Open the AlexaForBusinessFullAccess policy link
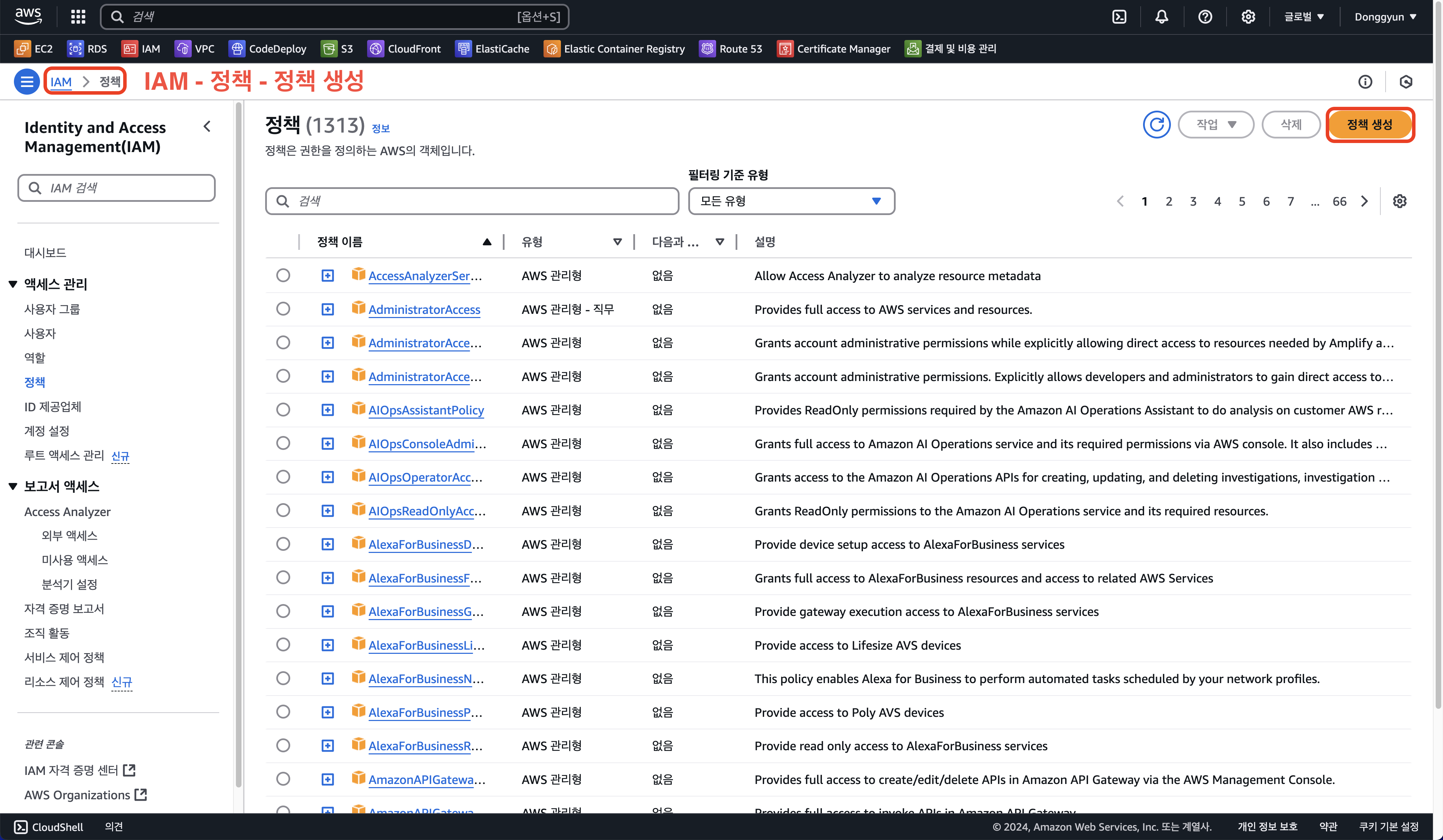 (425, 578)
